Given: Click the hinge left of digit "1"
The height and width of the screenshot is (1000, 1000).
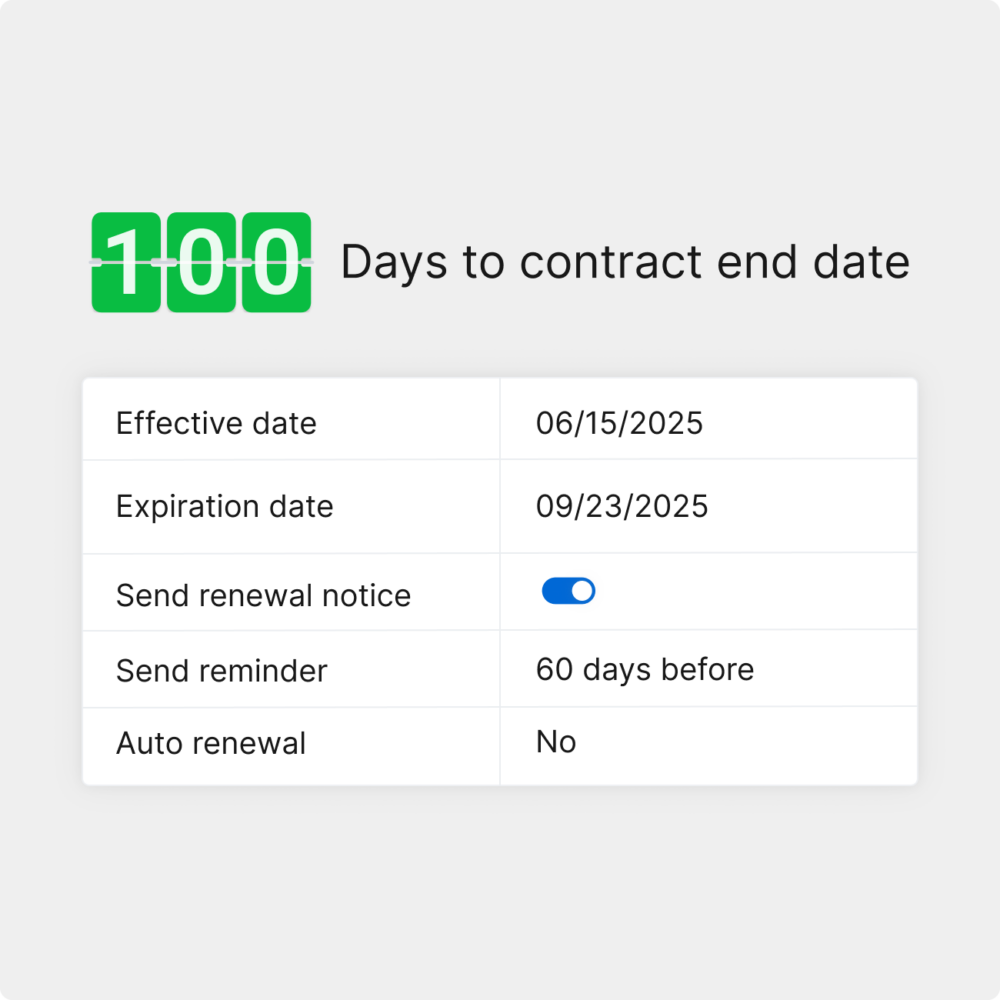Looking at the screenshot, I should coord(94,262).
